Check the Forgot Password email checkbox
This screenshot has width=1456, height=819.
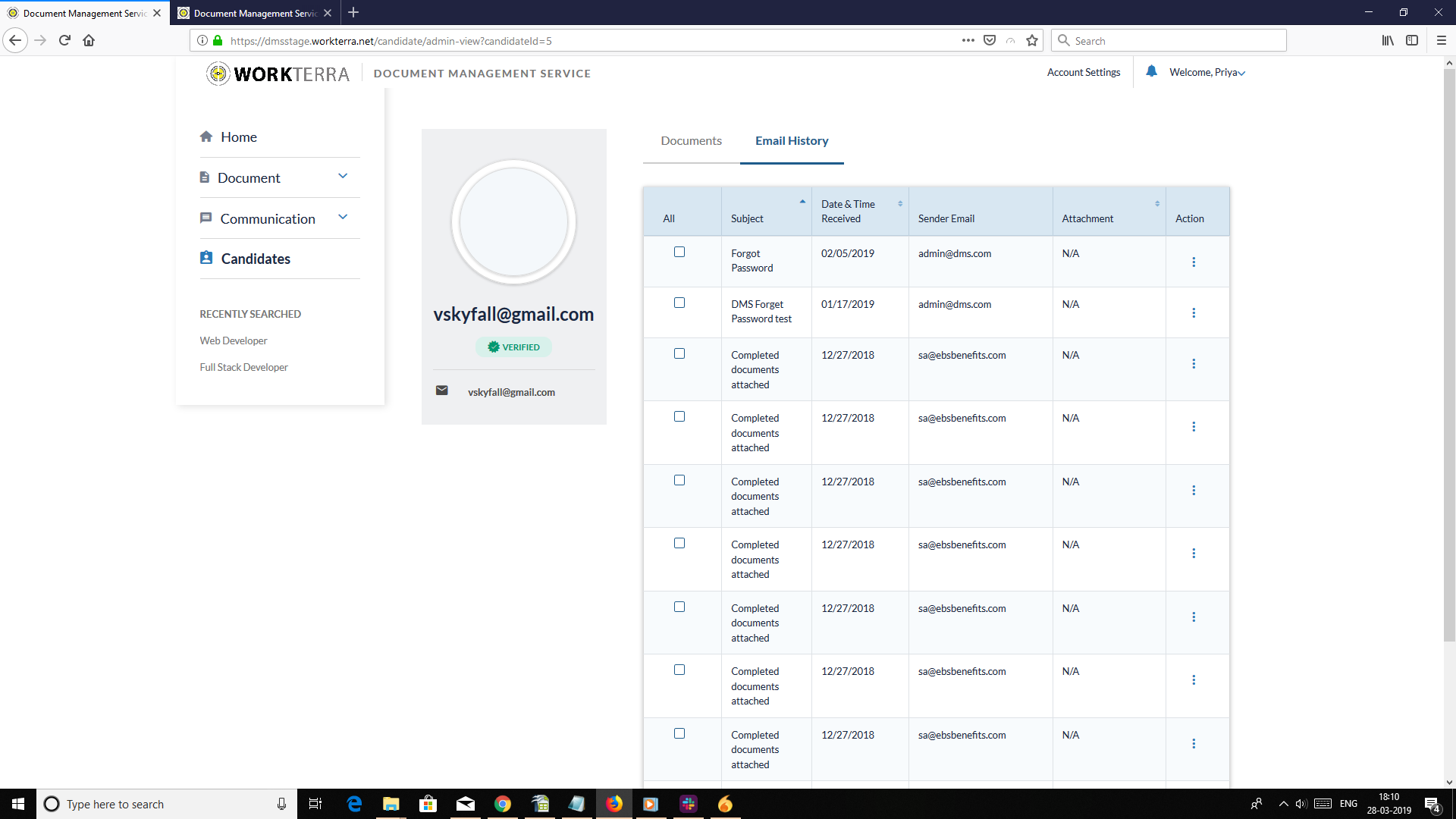(679, 253)
